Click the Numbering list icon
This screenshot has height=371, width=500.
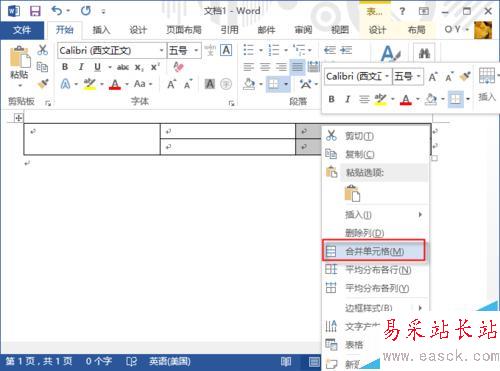(274, 50)
